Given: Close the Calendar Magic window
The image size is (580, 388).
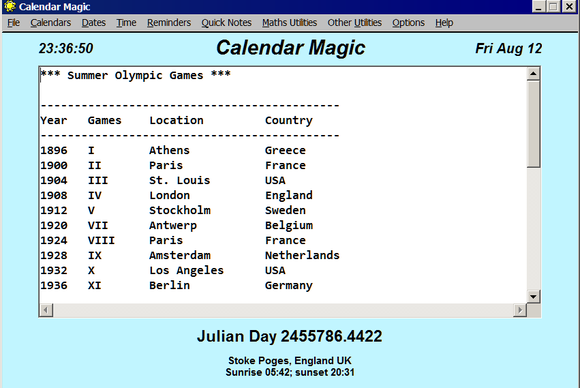Looking at the screenshot, I should (x=570, y=7).
